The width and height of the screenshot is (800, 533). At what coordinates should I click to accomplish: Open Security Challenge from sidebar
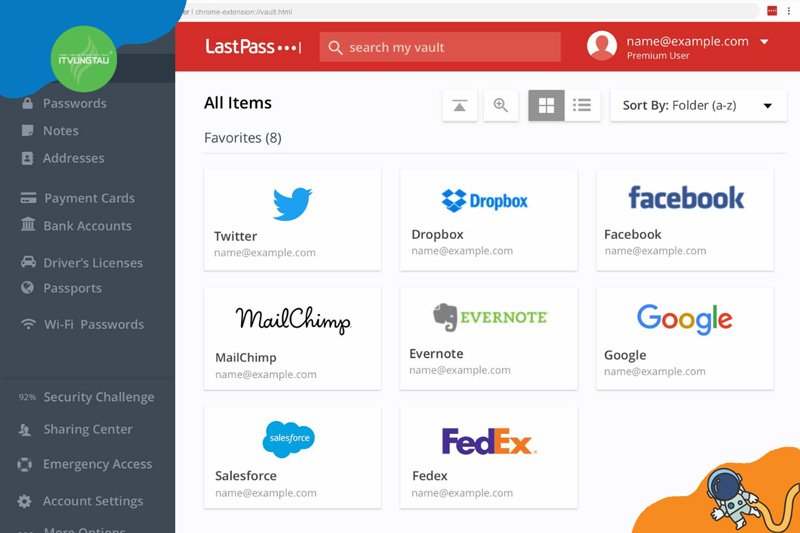(x=98, y=397)
